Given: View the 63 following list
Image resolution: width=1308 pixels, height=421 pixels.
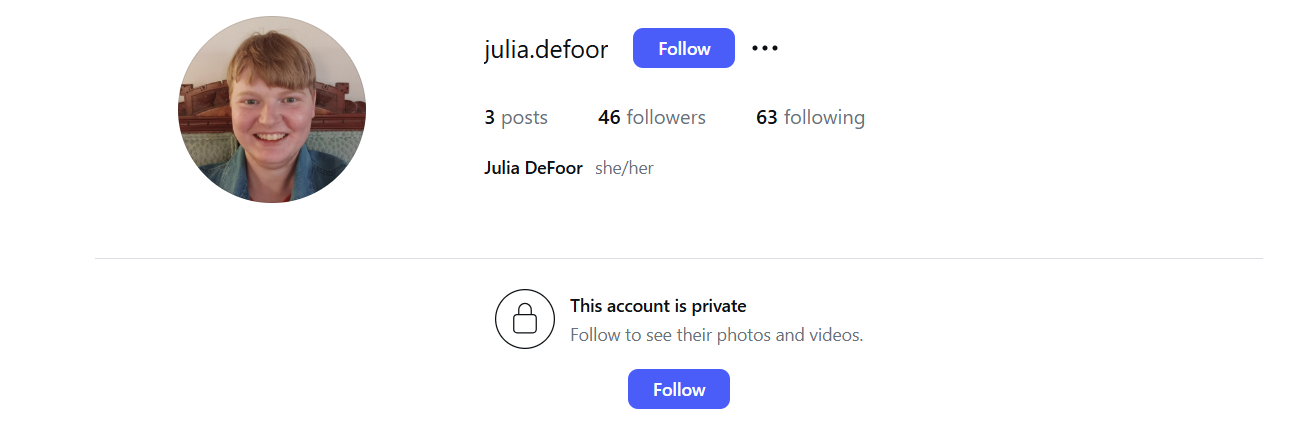Looking at the screenshot, I should [810, 117].
